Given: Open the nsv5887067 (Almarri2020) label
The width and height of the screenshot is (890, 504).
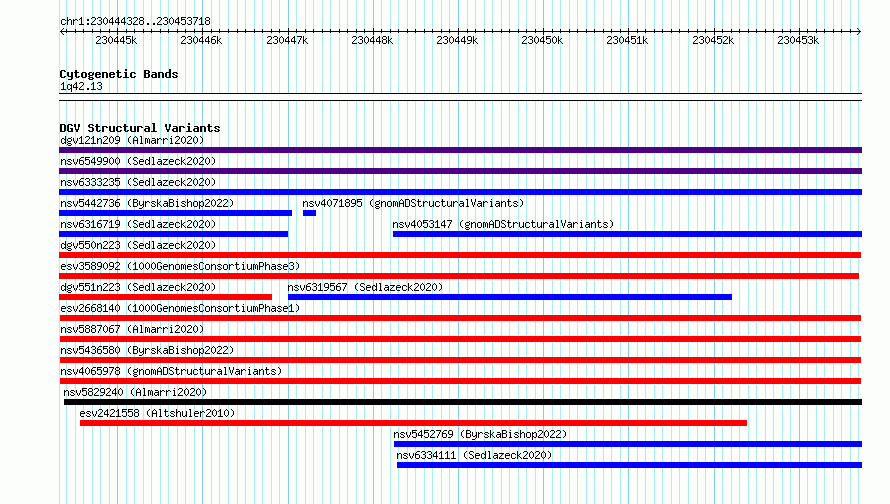Looking at the screenshot, I should pos(132,329).
